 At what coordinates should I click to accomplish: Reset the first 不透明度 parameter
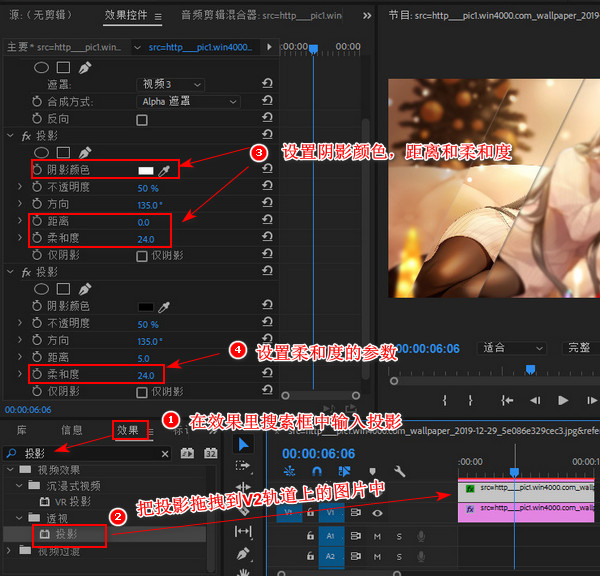coord(267,186)
